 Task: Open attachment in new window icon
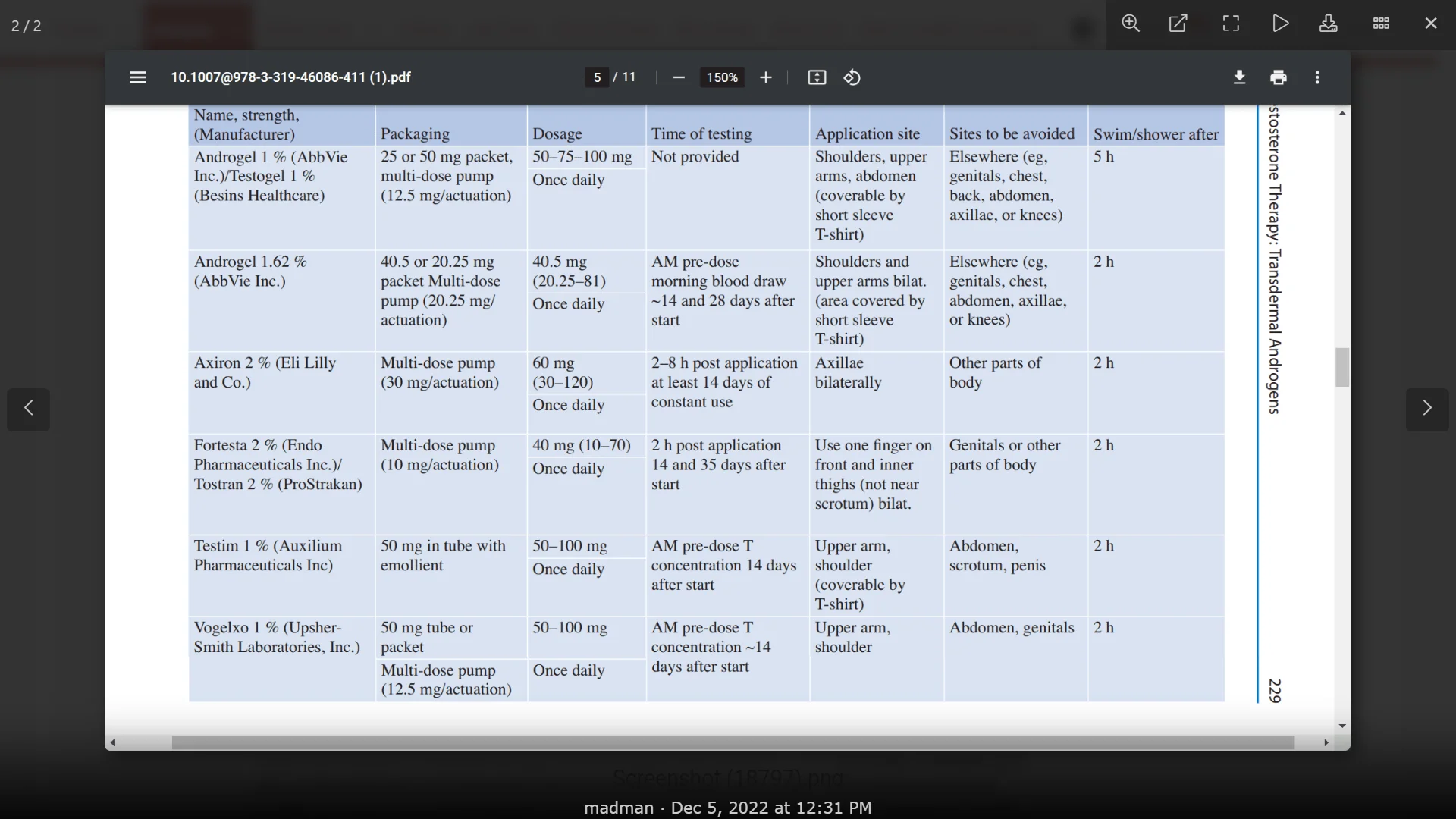click(1178, 24)
